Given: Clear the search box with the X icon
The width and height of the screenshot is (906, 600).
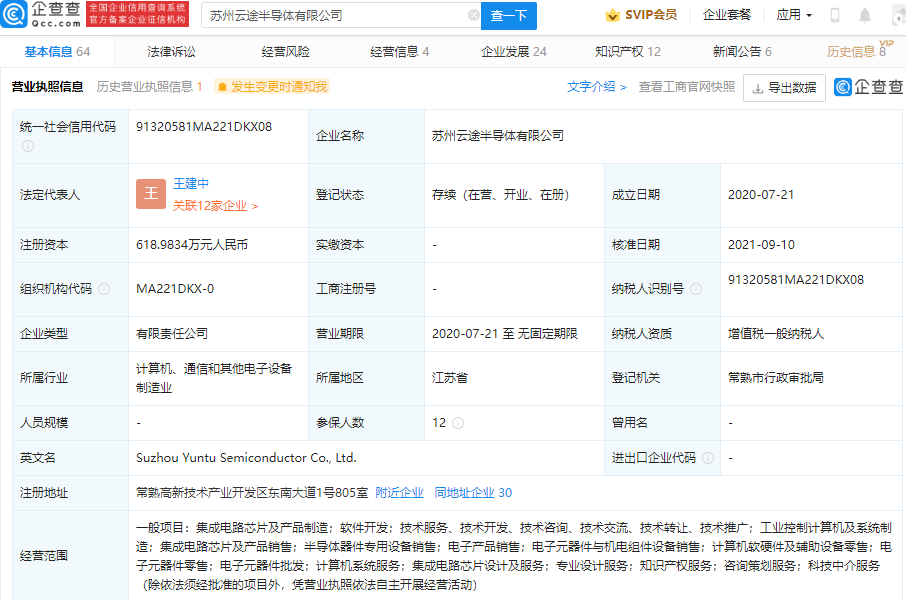Looking at the screenshot, I should (473, 16).
